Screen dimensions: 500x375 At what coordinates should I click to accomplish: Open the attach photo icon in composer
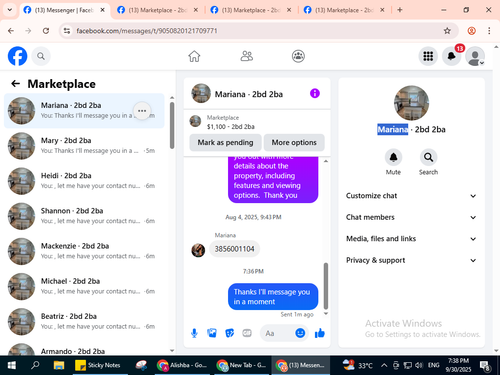212,333
